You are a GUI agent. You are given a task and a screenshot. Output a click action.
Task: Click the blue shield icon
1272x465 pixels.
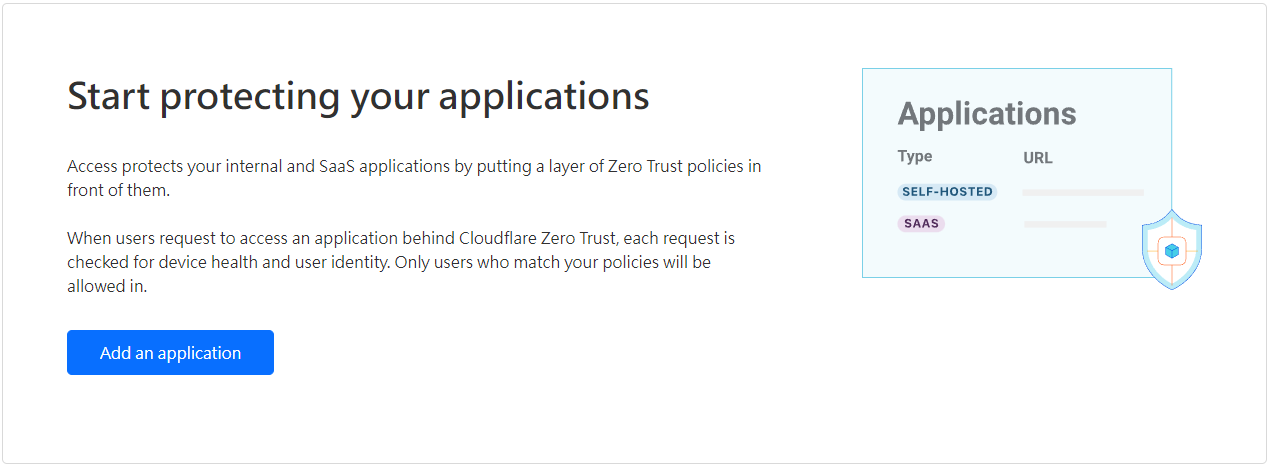click(1171, 250)
